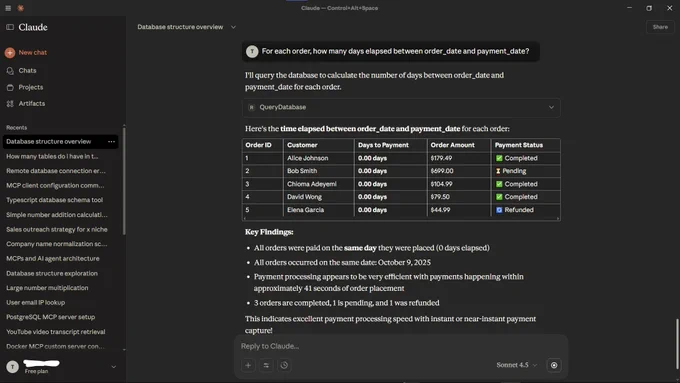
Task: Click 'Bob Smith' table cell
Action: tap(302, 171)
